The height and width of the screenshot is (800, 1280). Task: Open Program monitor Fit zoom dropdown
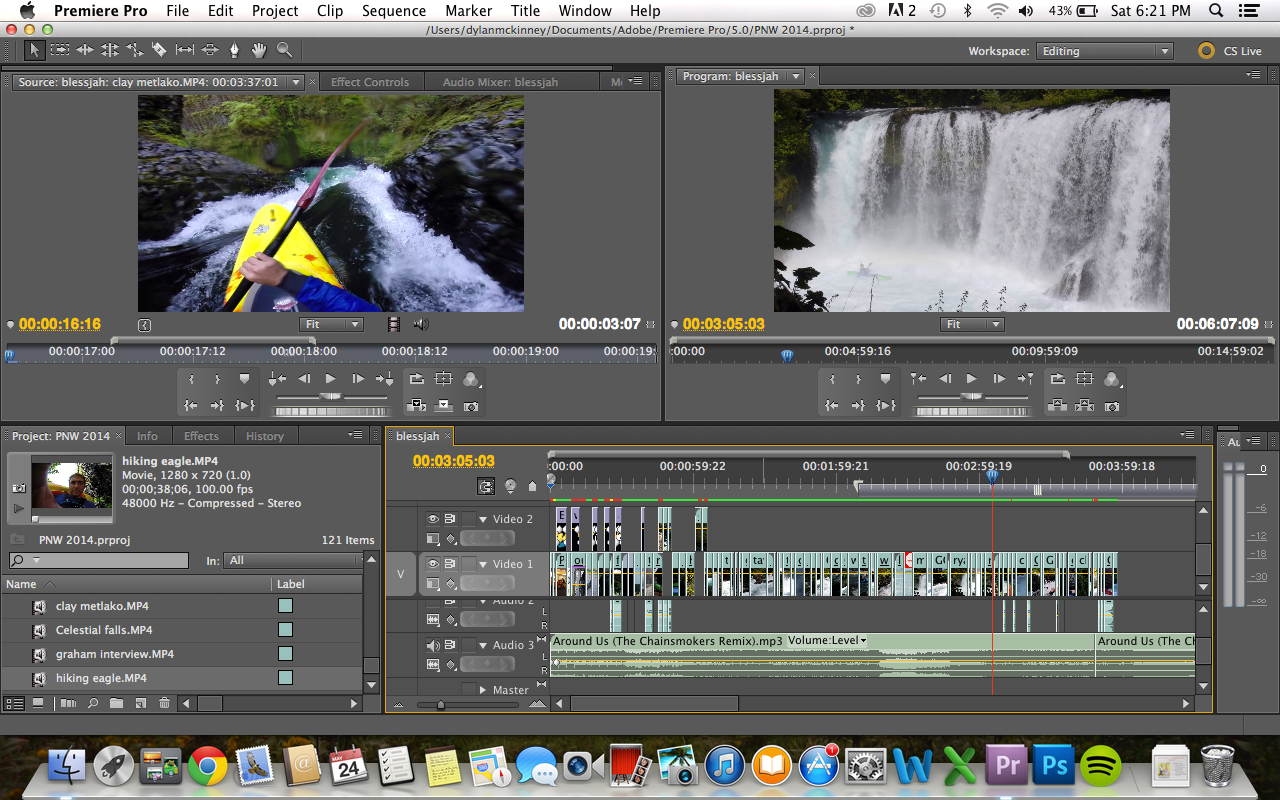(x=972, y=324)
